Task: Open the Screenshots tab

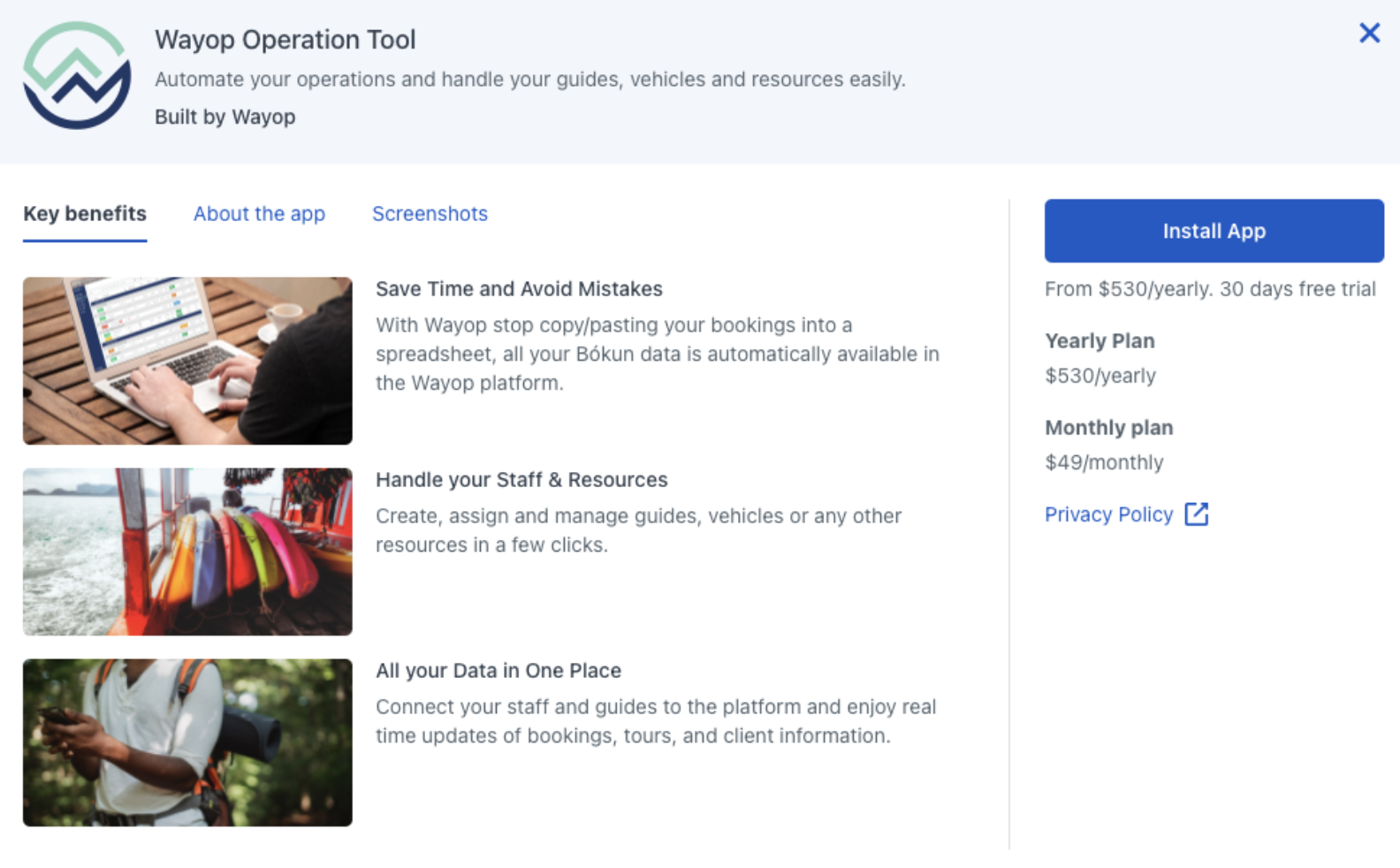Action: [x=430, y=214]
